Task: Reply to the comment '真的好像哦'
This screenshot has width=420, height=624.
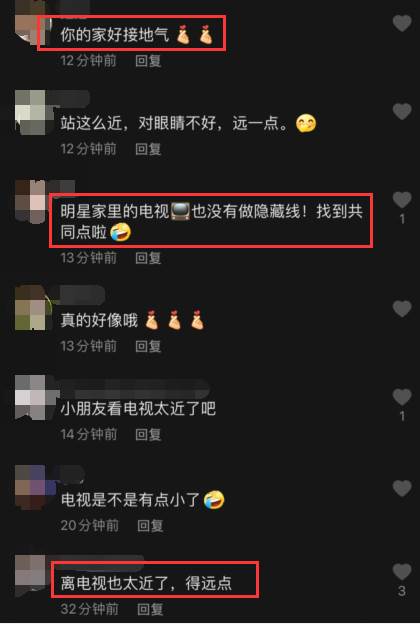Action: (x=148, y=346)
